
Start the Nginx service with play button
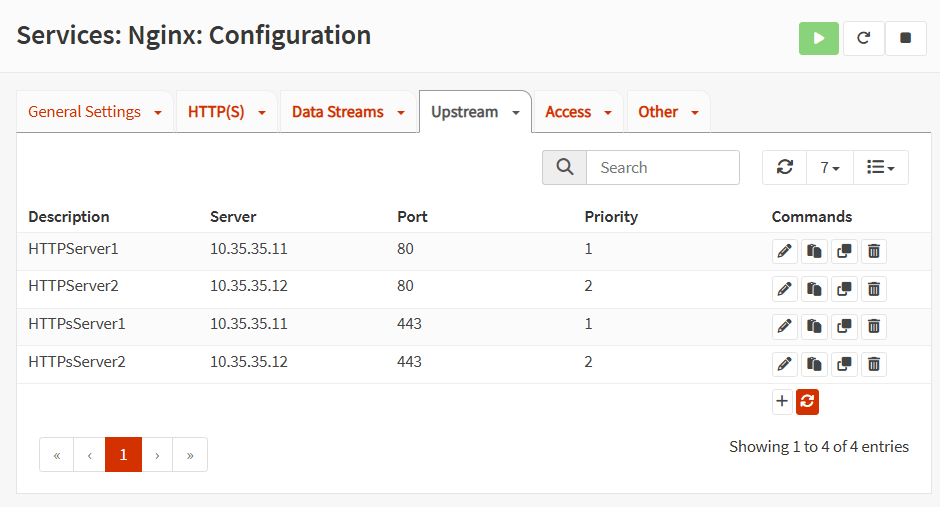818,38
